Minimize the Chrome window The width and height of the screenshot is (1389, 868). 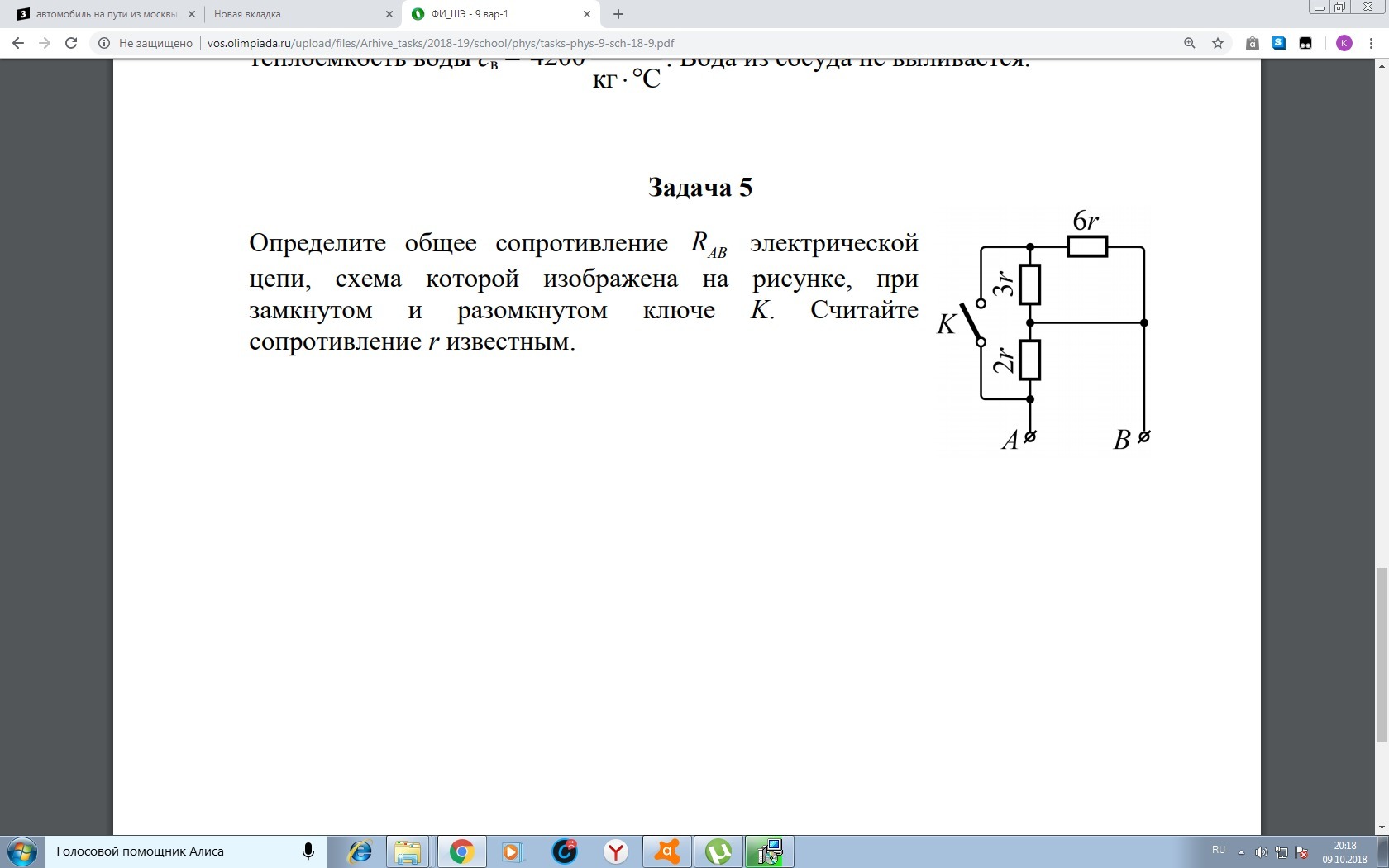click(1320, 7)
